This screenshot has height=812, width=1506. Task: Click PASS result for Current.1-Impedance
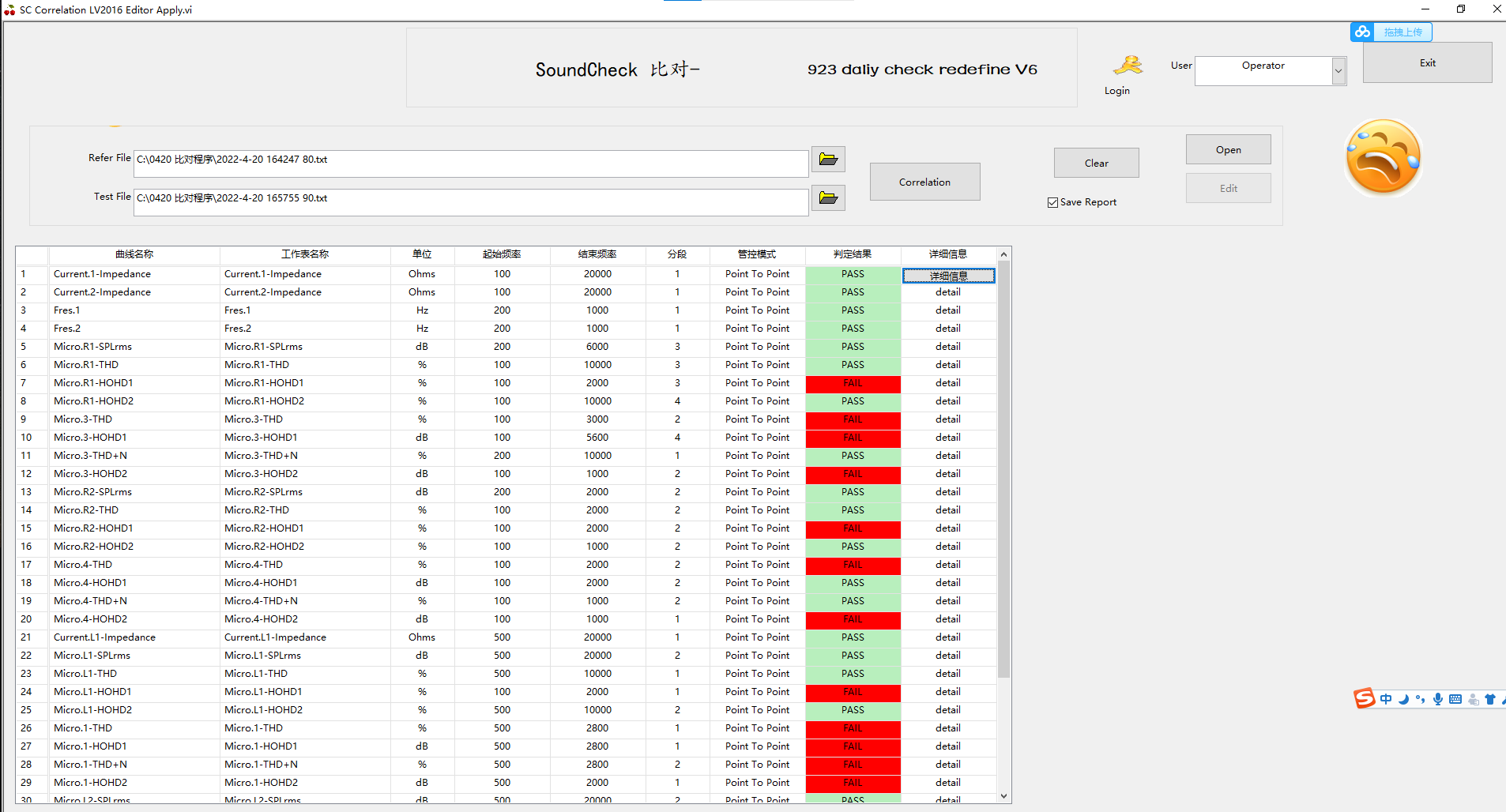point(853,274)
